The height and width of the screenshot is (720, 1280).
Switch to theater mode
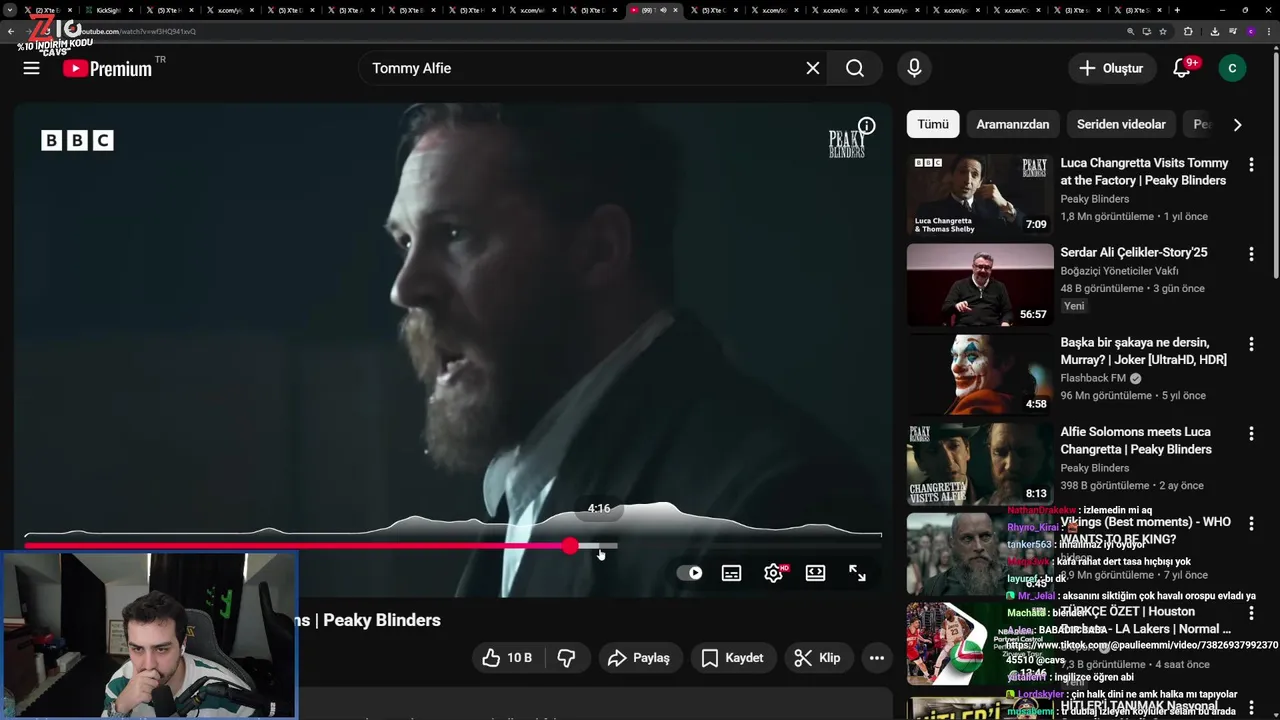816,573
